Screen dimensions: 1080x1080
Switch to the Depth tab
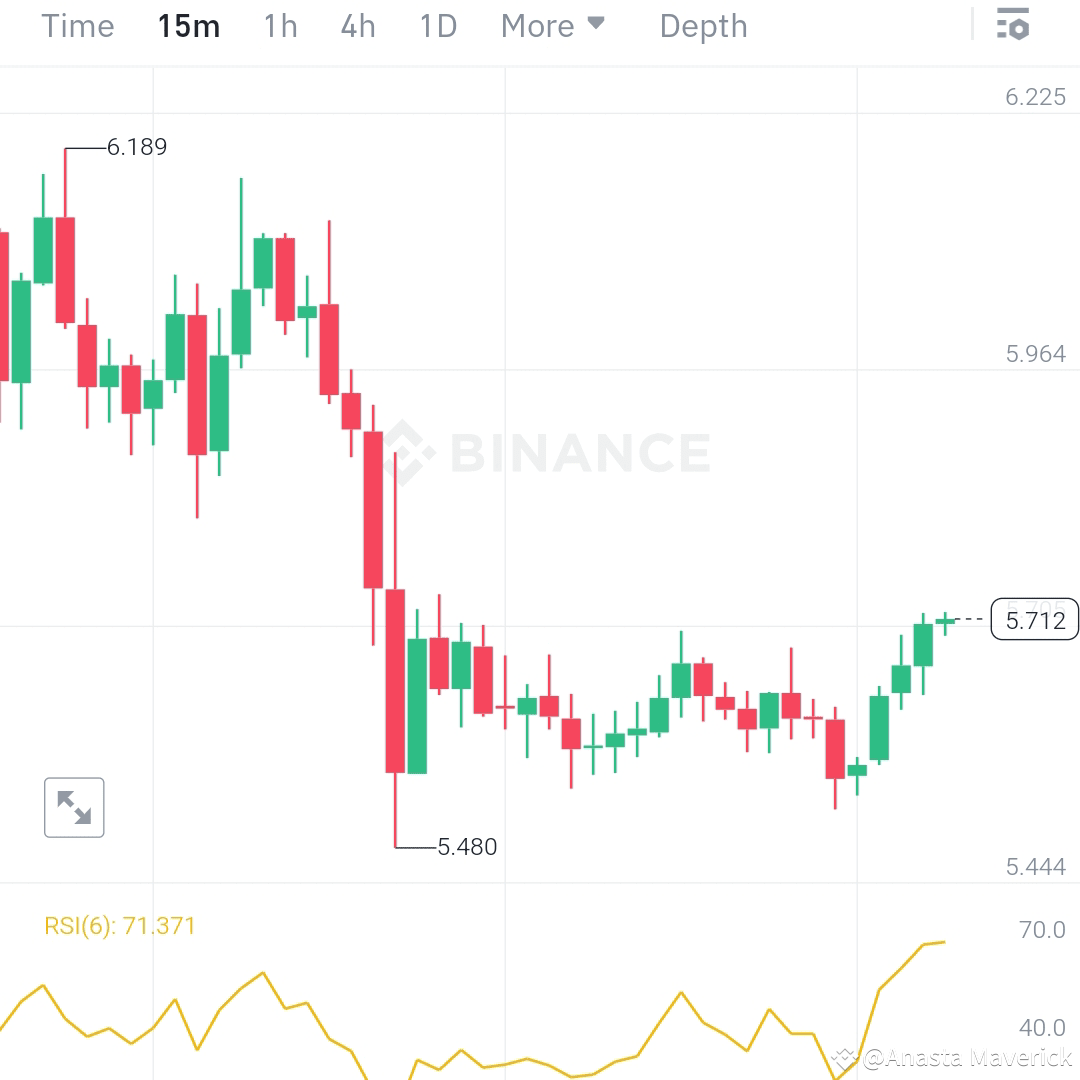(x=703, y=26)
